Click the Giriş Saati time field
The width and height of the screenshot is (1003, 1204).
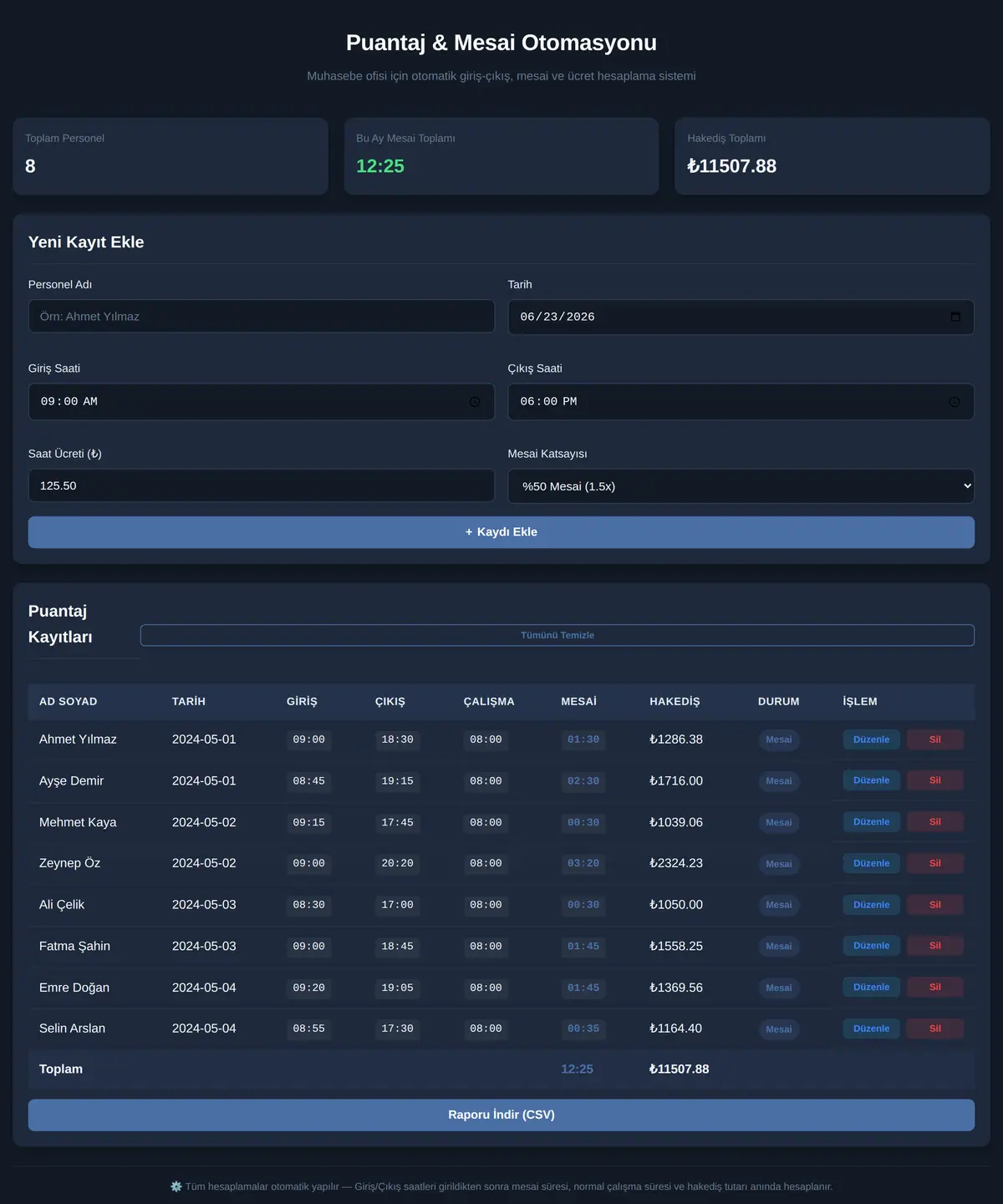point(262,402)
